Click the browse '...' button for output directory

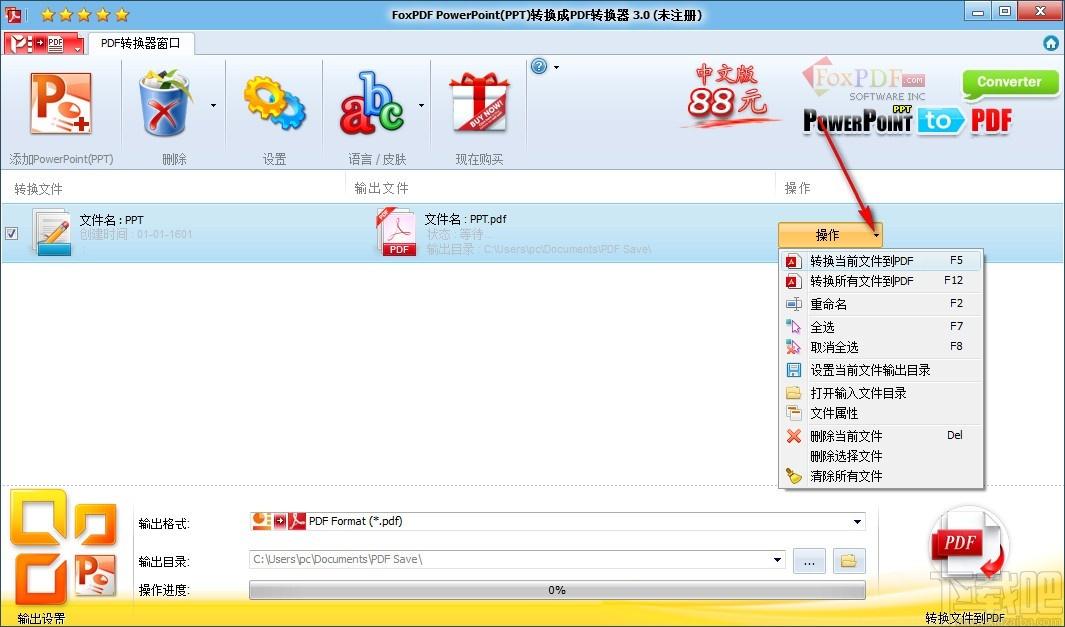click(809, 561)
